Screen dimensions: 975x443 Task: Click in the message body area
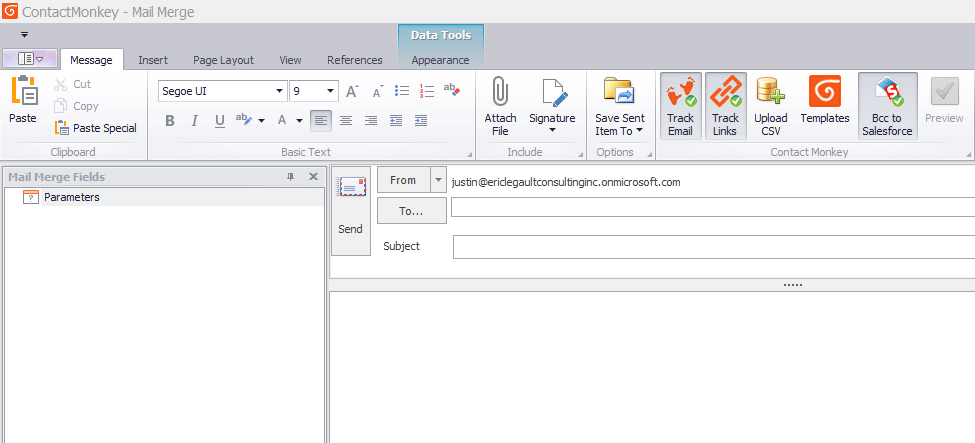pos(652,367)
